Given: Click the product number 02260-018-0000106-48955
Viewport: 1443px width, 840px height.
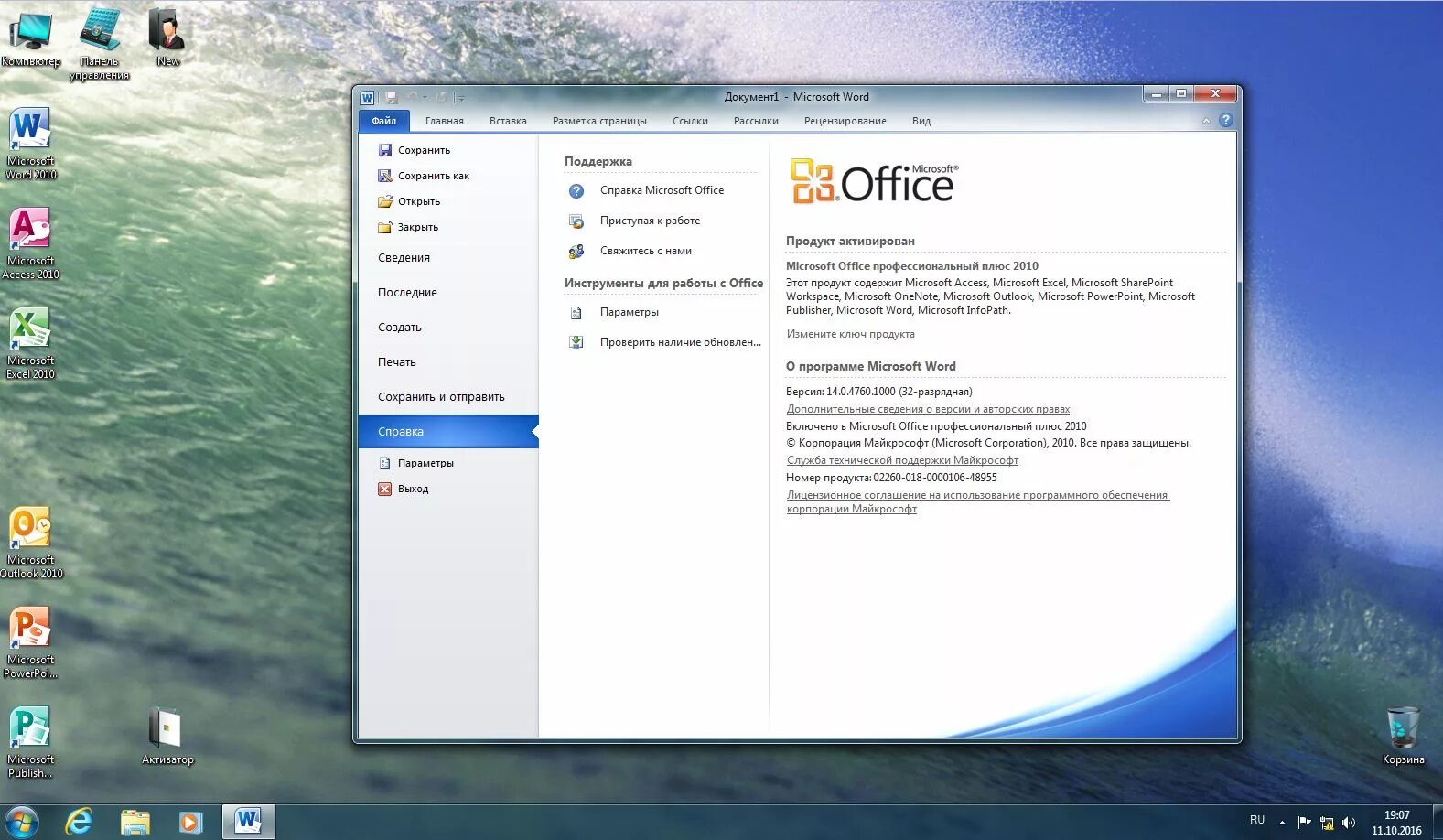Looking at the screenshot, I should pos(935,478).
